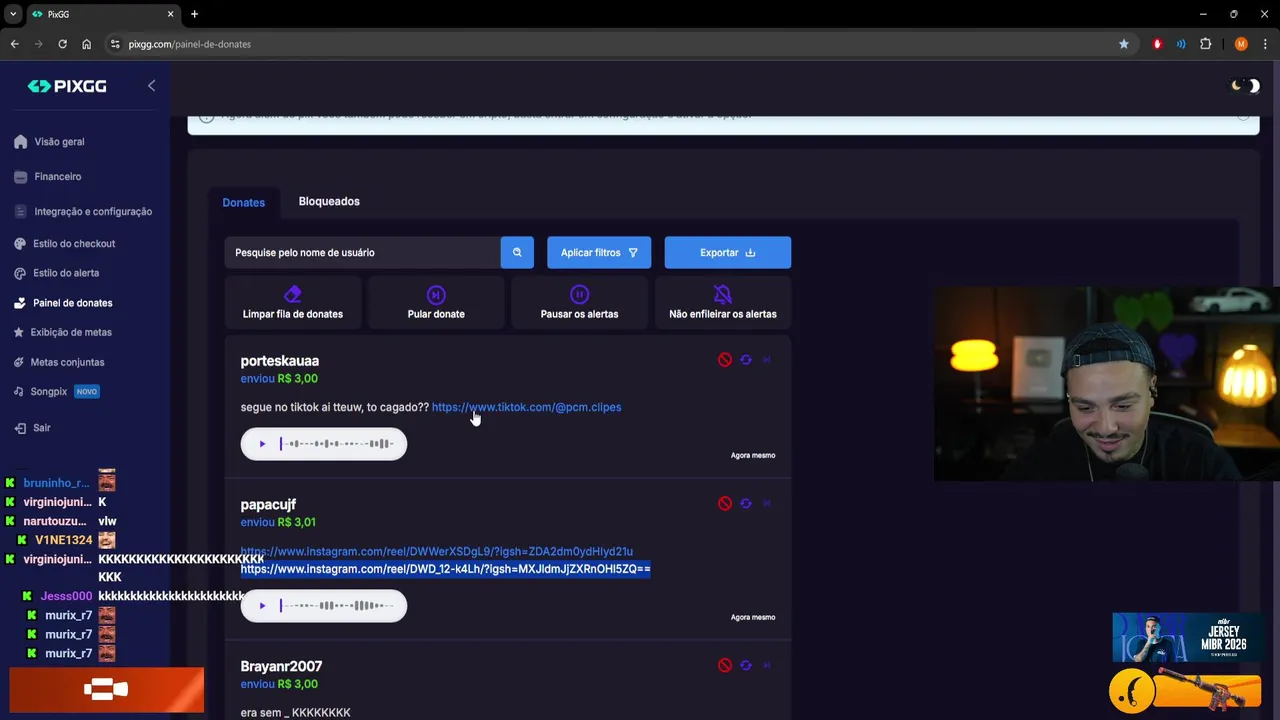Open the tiktok.com/@pcm.clipes link
This screenshot has height=720, width=1280.
tap(526, 407)
